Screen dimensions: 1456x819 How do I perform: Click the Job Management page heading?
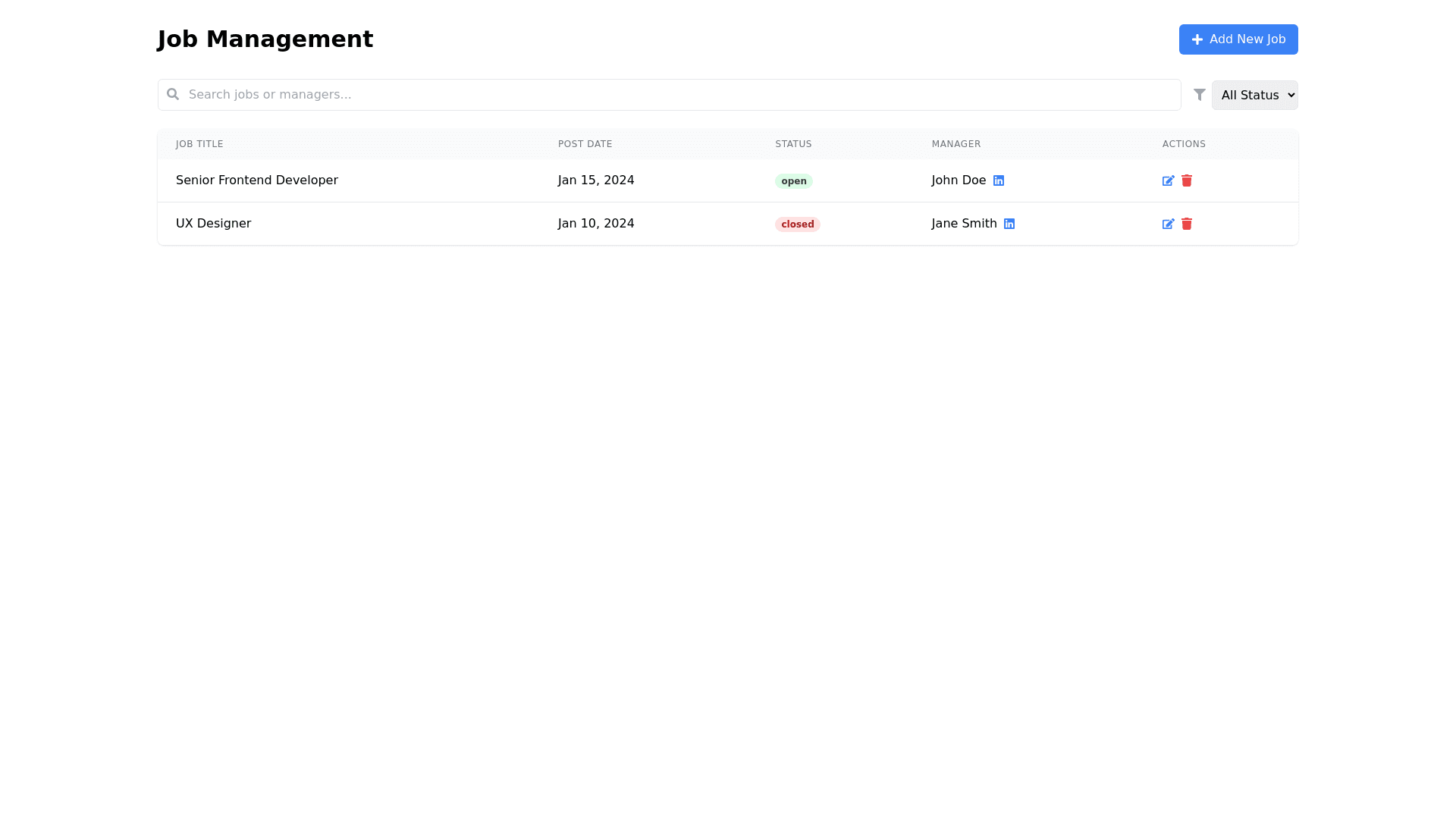coord(265,39)
